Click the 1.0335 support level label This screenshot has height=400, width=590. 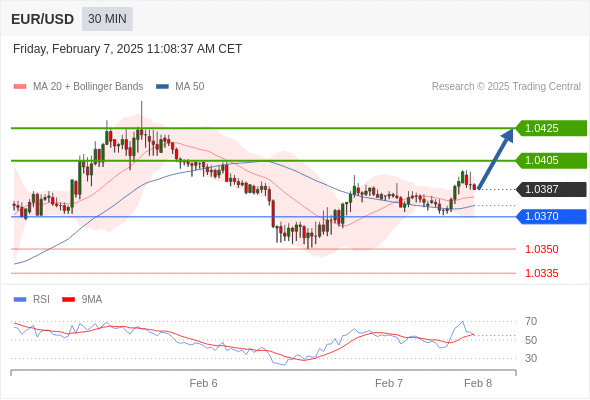coord(541,273)
